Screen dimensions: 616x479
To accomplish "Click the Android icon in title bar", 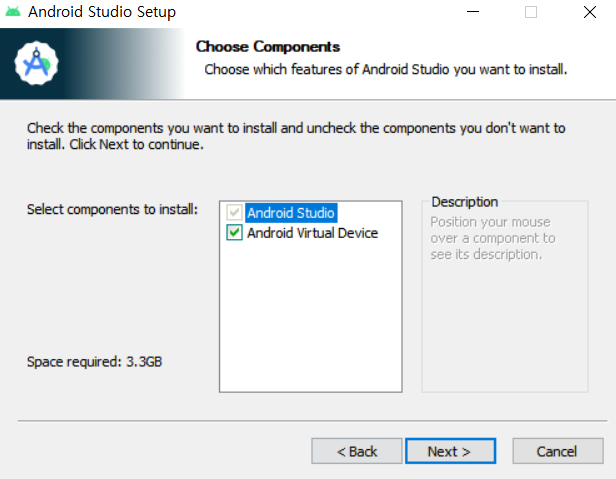I will pyautogui.click(x=13, y=12).
